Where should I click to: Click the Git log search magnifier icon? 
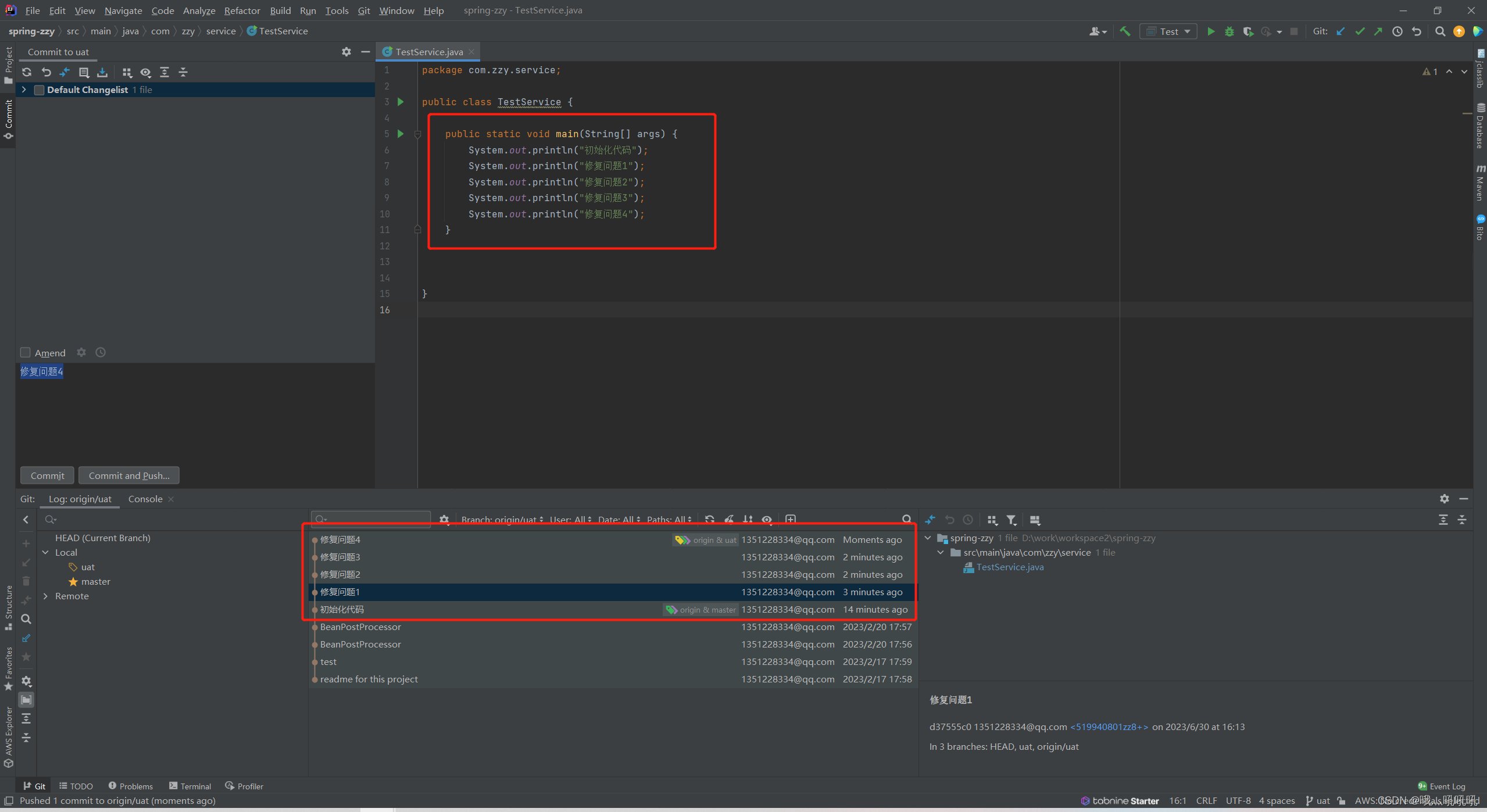pos(906,519)
